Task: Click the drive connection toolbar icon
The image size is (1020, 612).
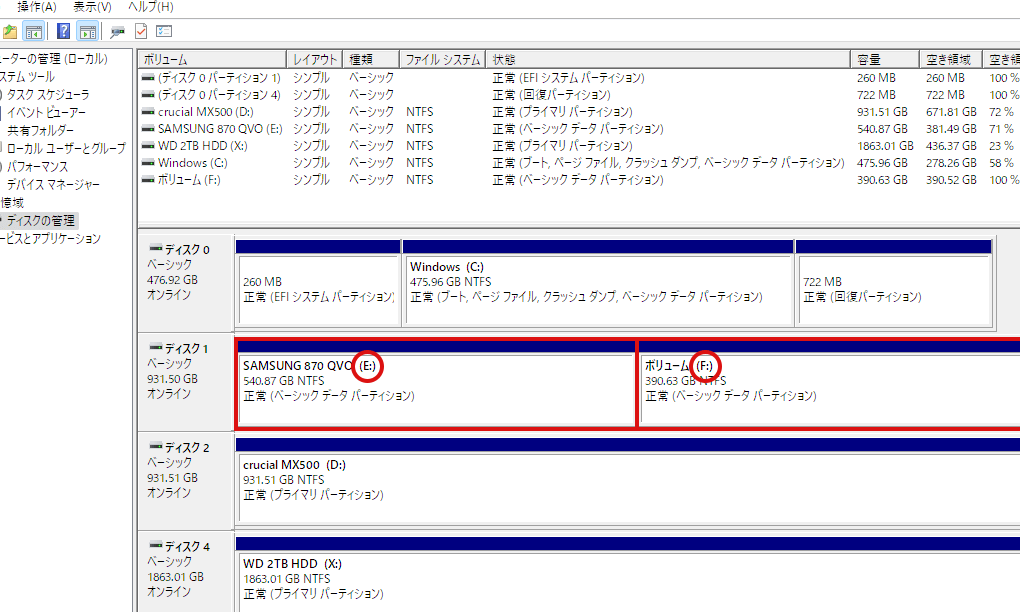Action: 118,31
